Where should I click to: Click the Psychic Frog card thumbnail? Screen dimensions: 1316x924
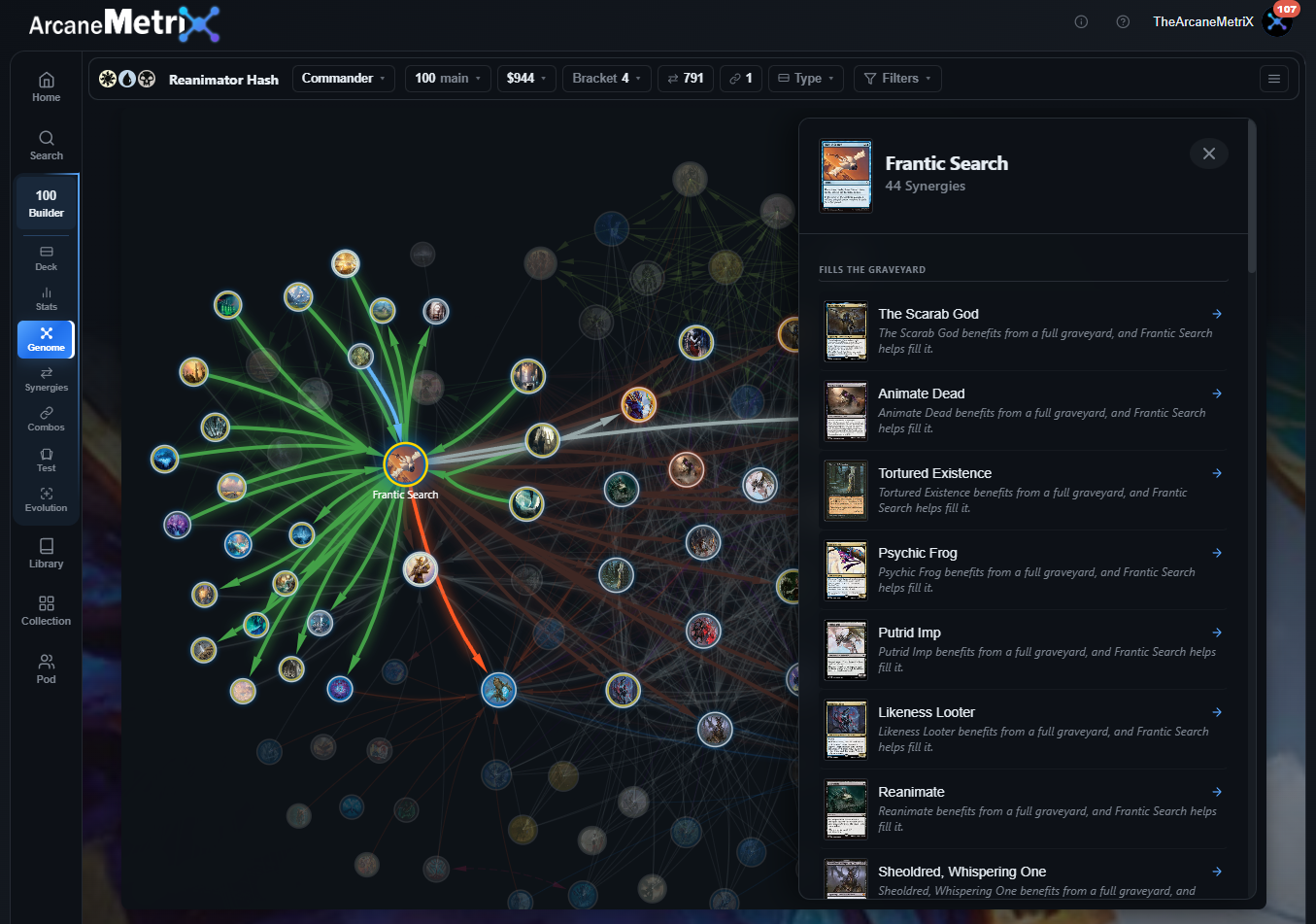tap(846, 570)
